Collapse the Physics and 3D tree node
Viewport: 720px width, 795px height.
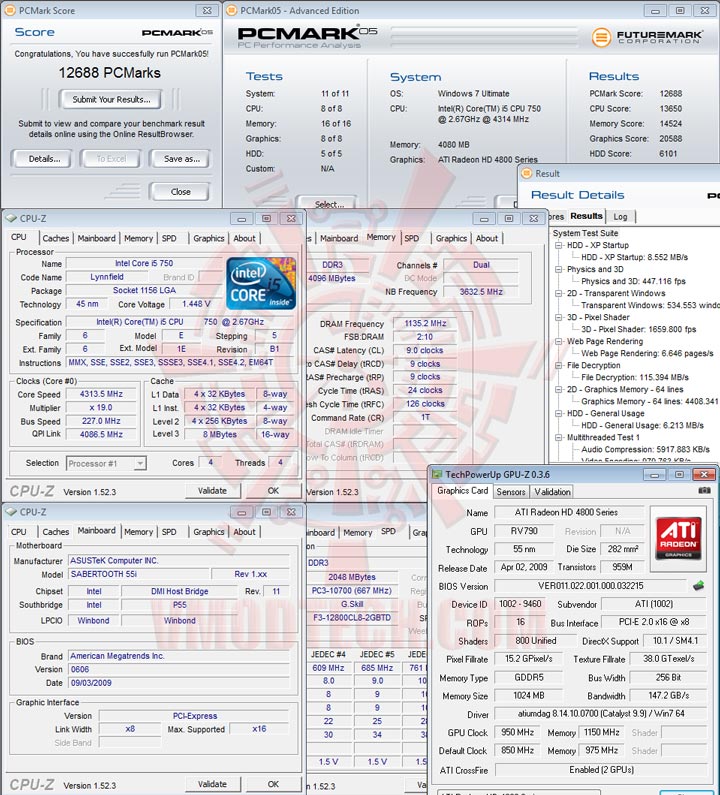pyautogui.click(x=558, y=269)
